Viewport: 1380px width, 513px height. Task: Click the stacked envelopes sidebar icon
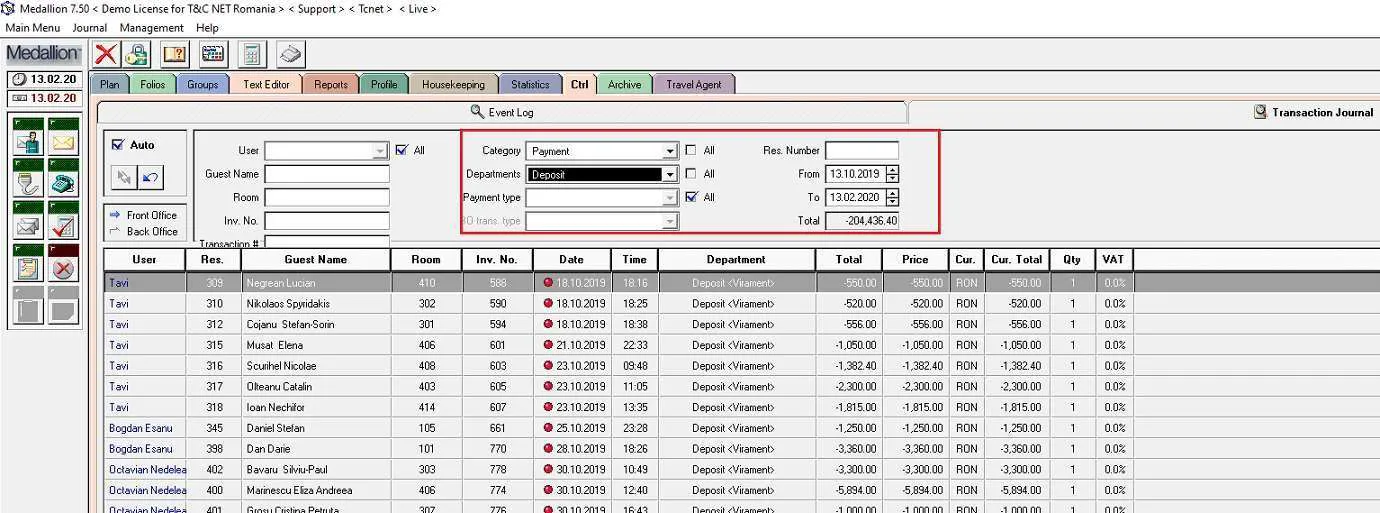point(28,223)
